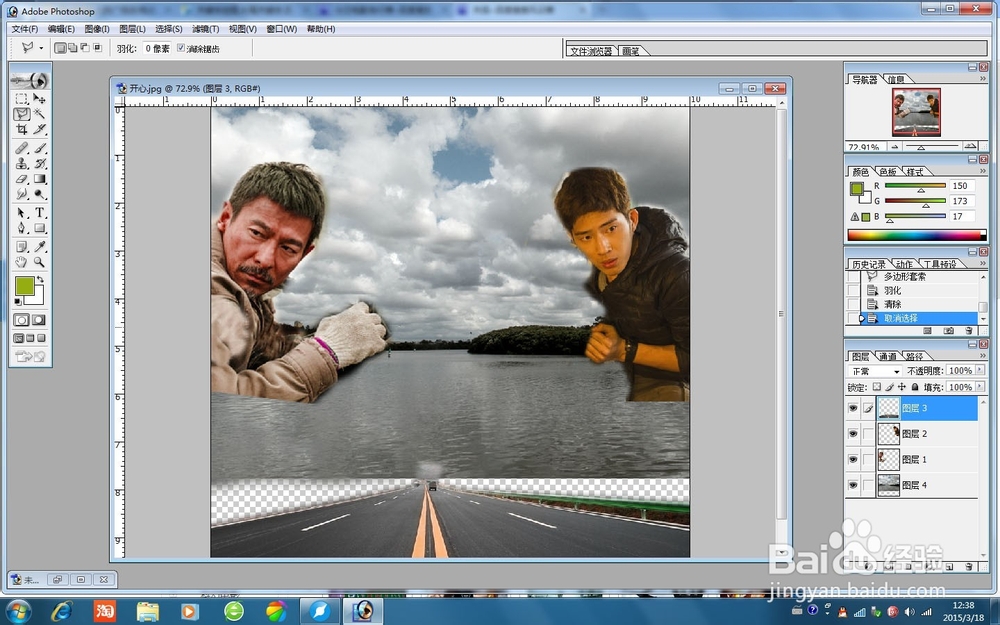Select the Polygonal Lasso tool in toolbox
Viewport: 1000px width, 625px height.
22,114
